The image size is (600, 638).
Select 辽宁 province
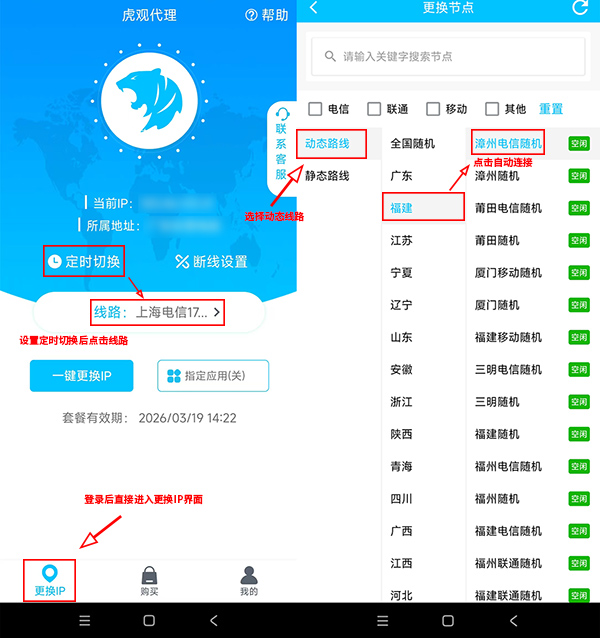pyautogui.click(x=401, y=305)
